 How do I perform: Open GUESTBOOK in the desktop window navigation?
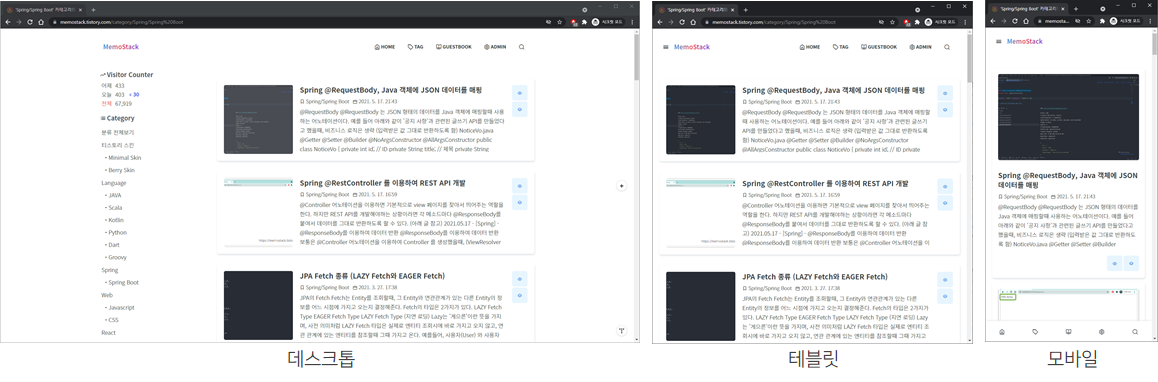pyautogui.click(x=453, y=47)
